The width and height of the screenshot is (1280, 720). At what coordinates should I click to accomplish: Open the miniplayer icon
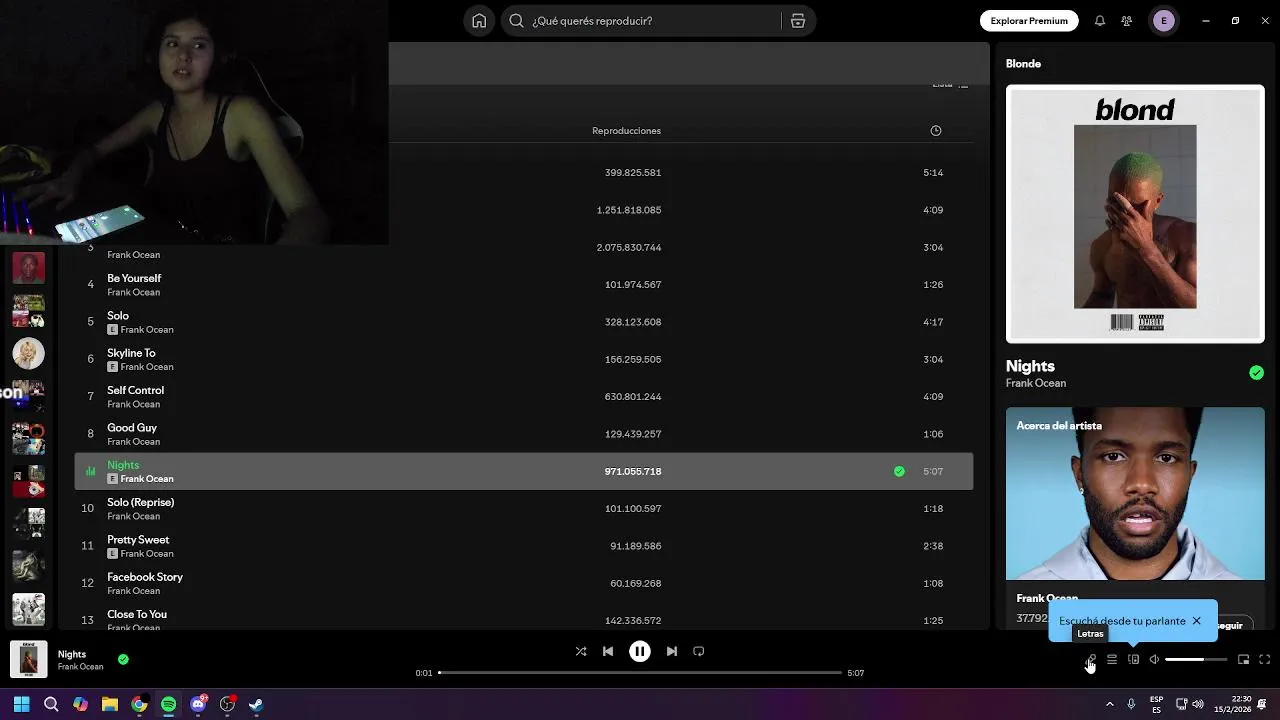coord(1243,659)
